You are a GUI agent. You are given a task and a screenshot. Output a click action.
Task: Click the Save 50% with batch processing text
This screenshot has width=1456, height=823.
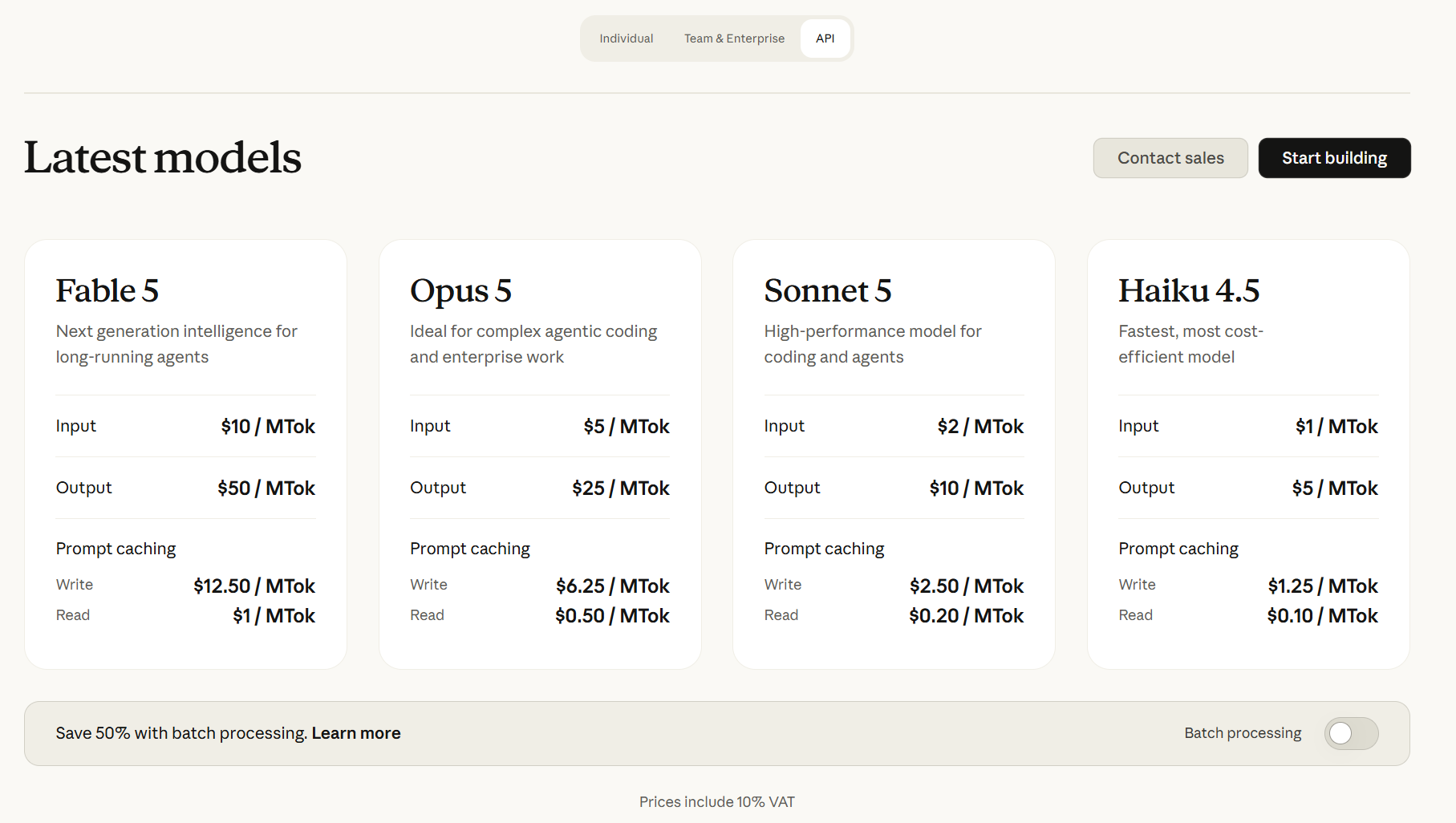tap(181, 733)
